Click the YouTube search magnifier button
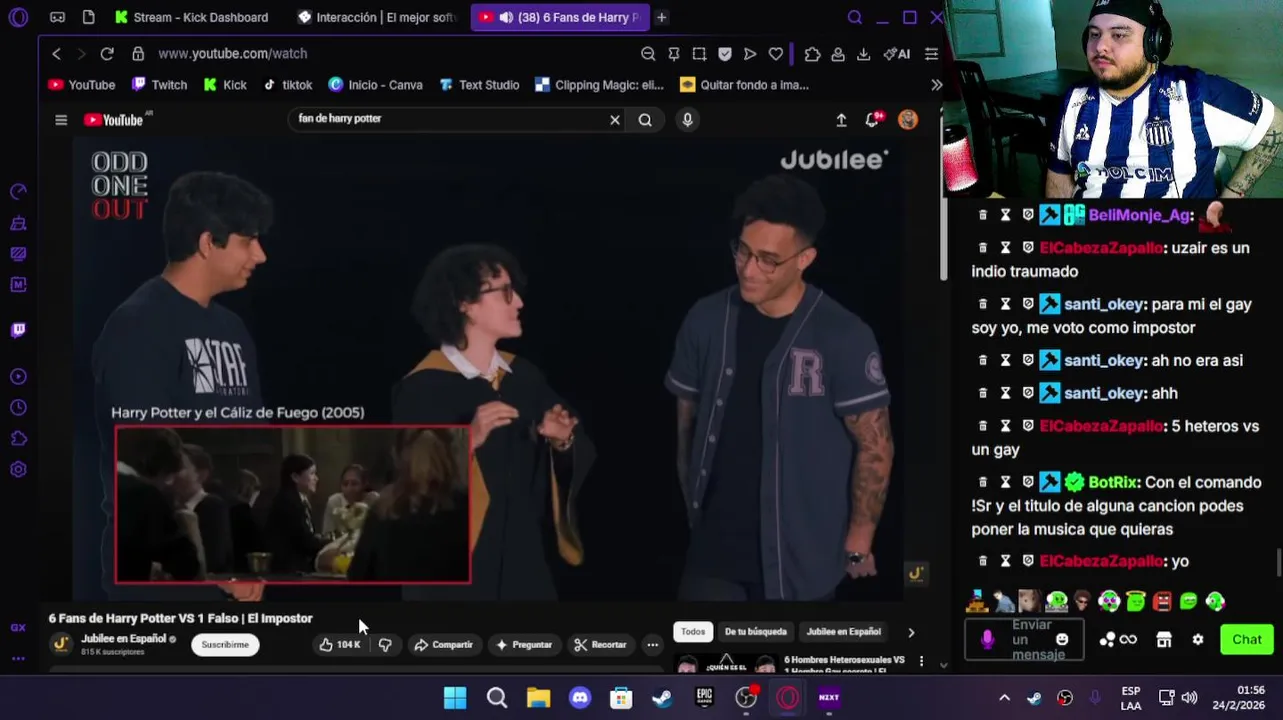 click(645, 120)
